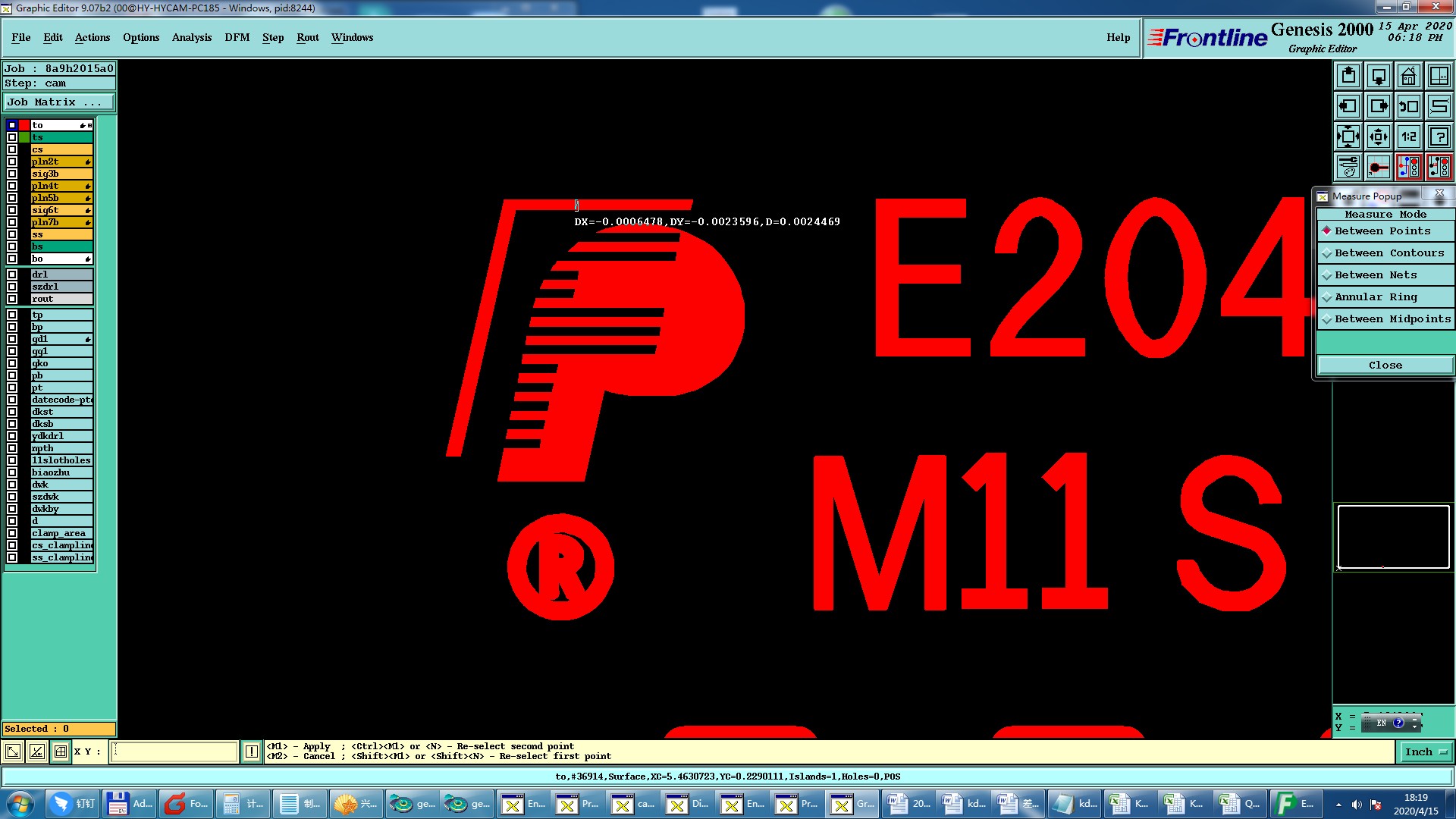Screen dimensions: 1456x819
Task: Click the 1:2 zoom scale icon
Action: (x=1408, y=136)
